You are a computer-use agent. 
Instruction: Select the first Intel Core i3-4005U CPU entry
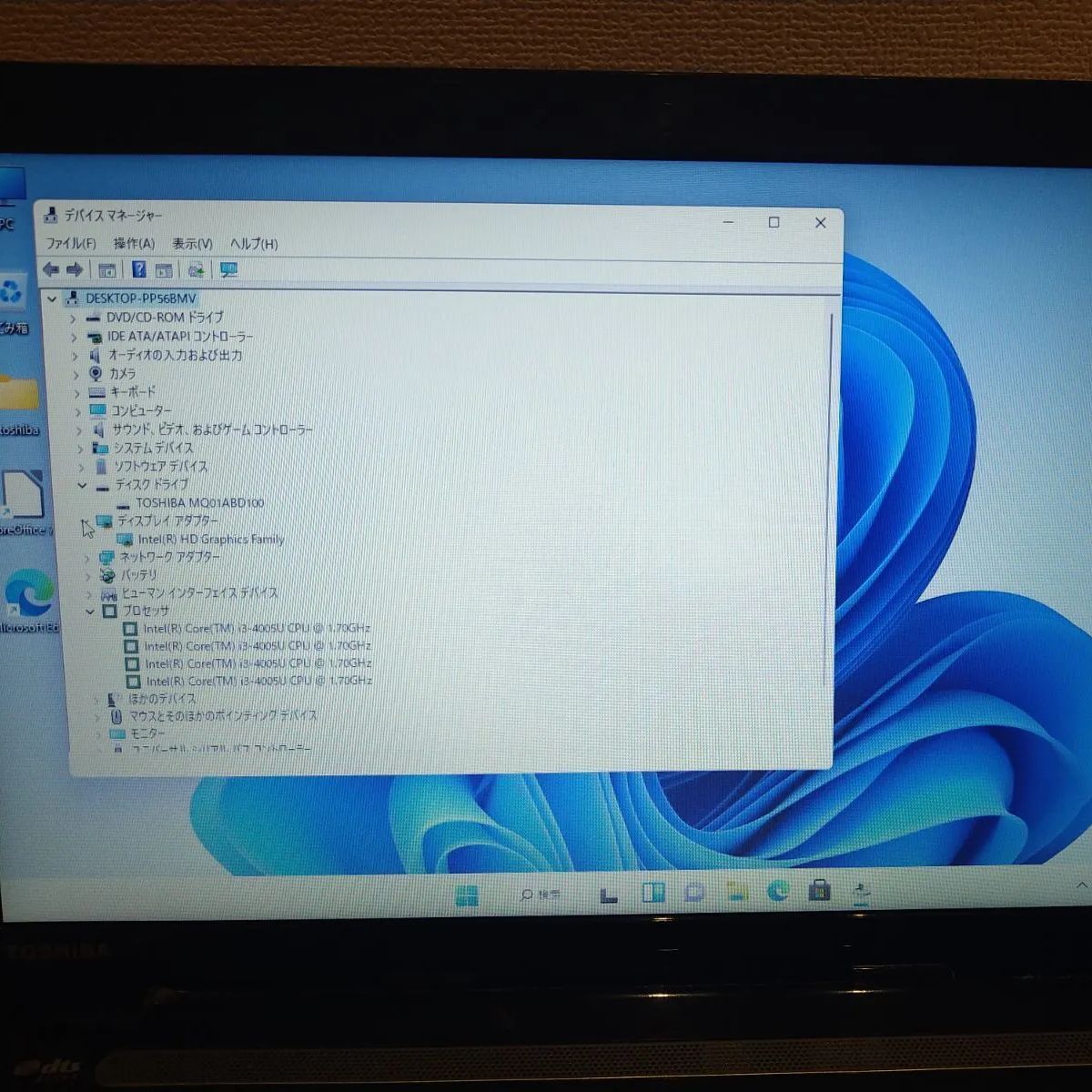[x=258, y=627]
